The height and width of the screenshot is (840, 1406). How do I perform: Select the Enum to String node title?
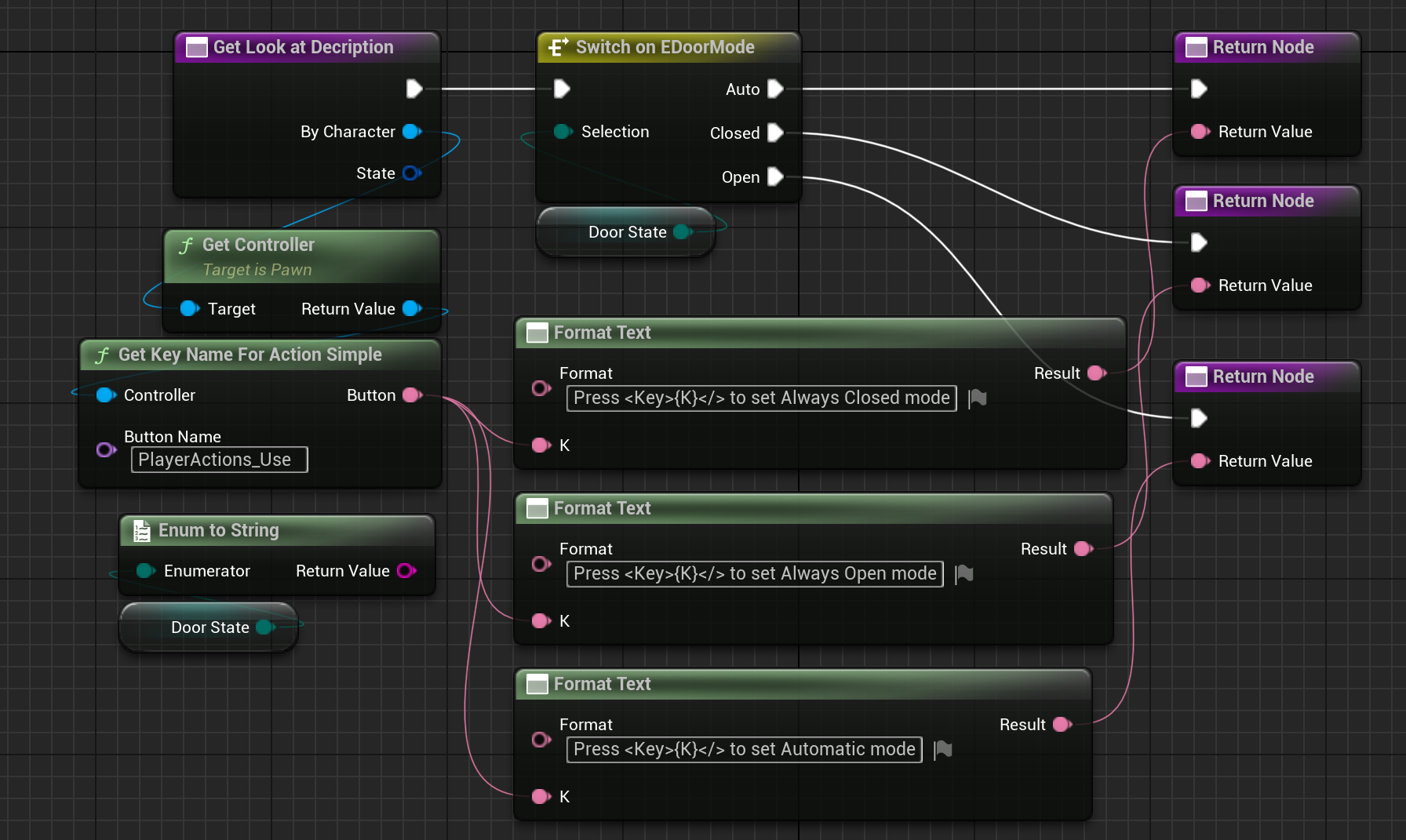219,530
